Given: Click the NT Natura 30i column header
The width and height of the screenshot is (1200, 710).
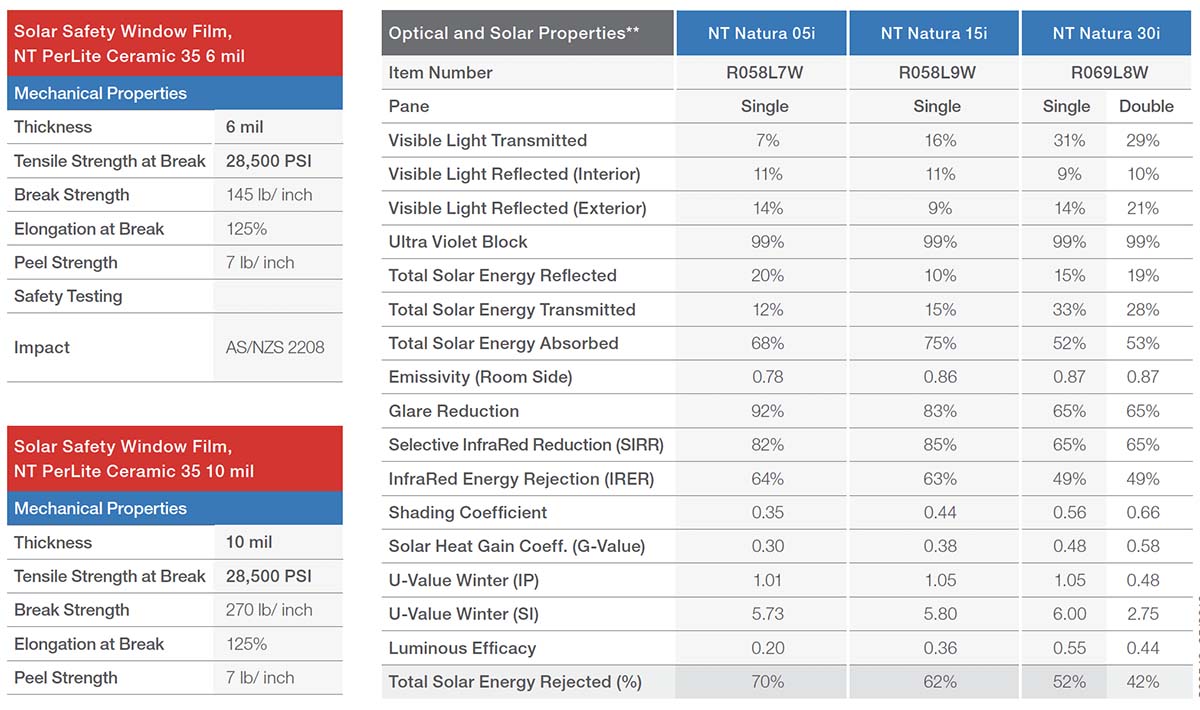Looking at the screenshot, I should pyautogui.click(x=1106, y=33).
